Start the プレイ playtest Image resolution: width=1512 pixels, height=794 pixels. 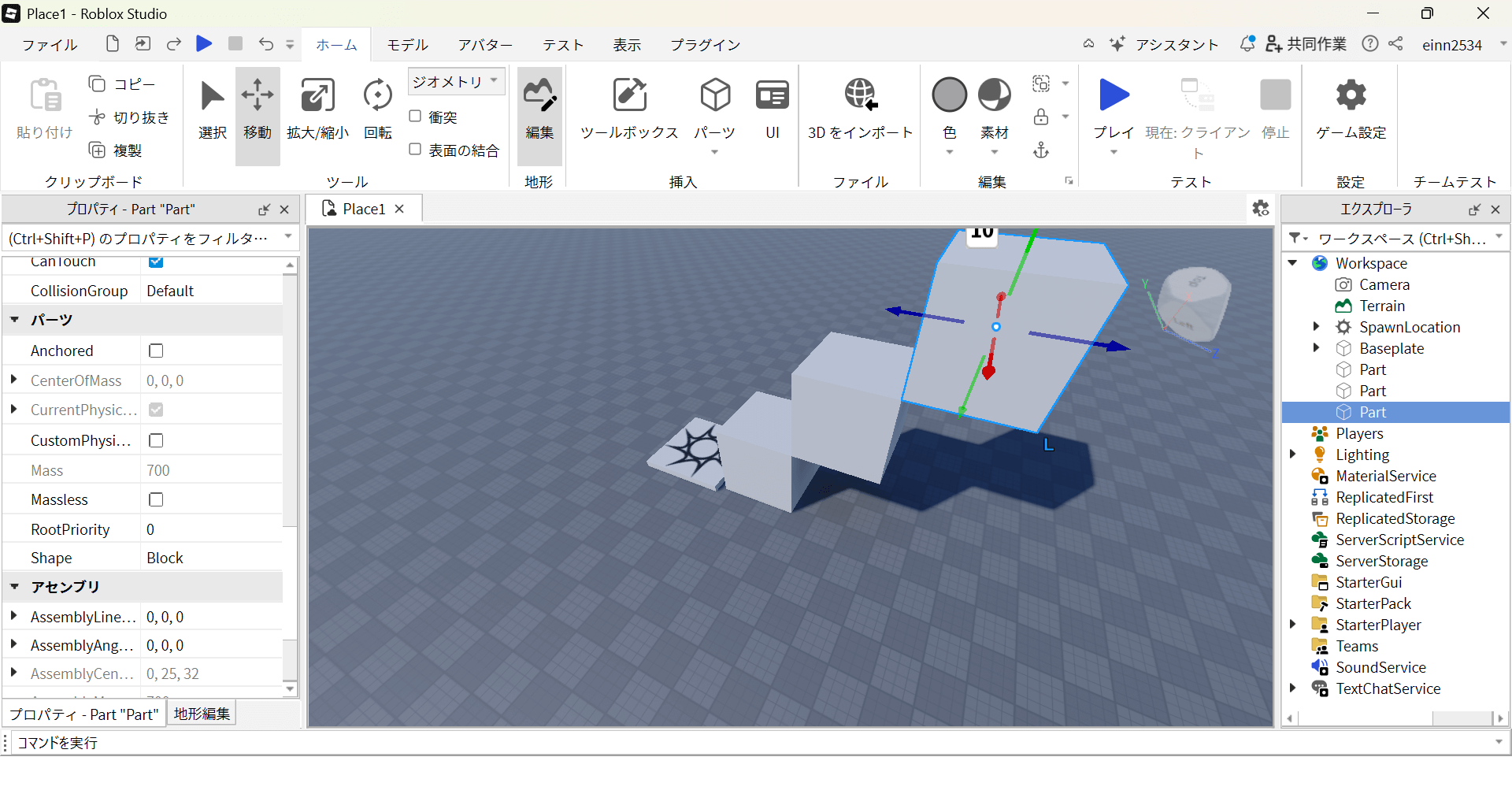(1114, 95)
